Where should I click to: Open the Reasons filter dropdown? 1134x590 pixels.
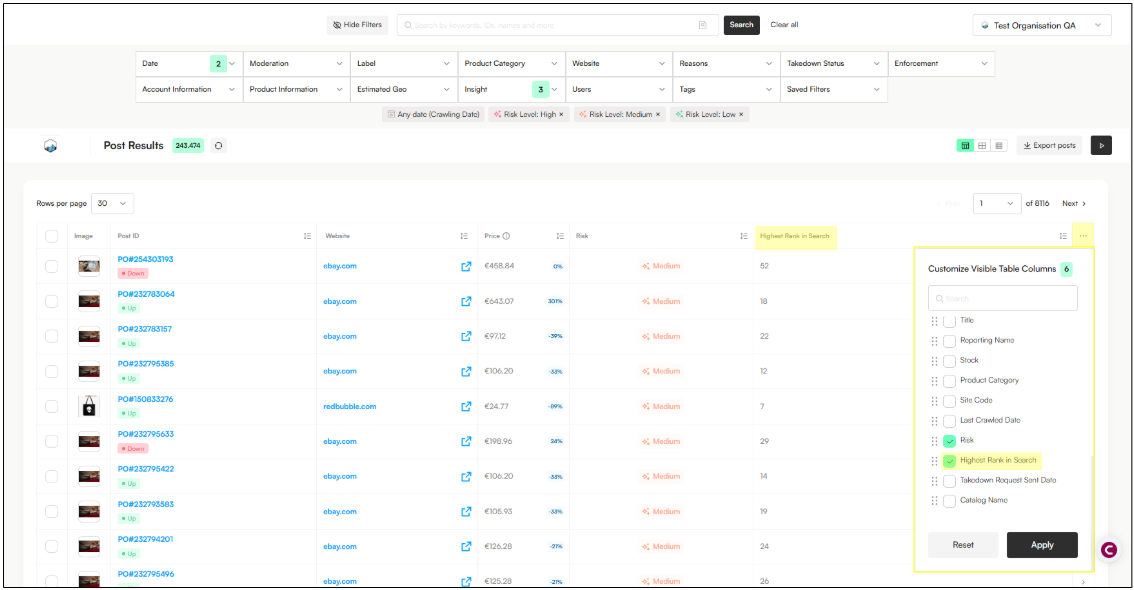pos(726,64)
